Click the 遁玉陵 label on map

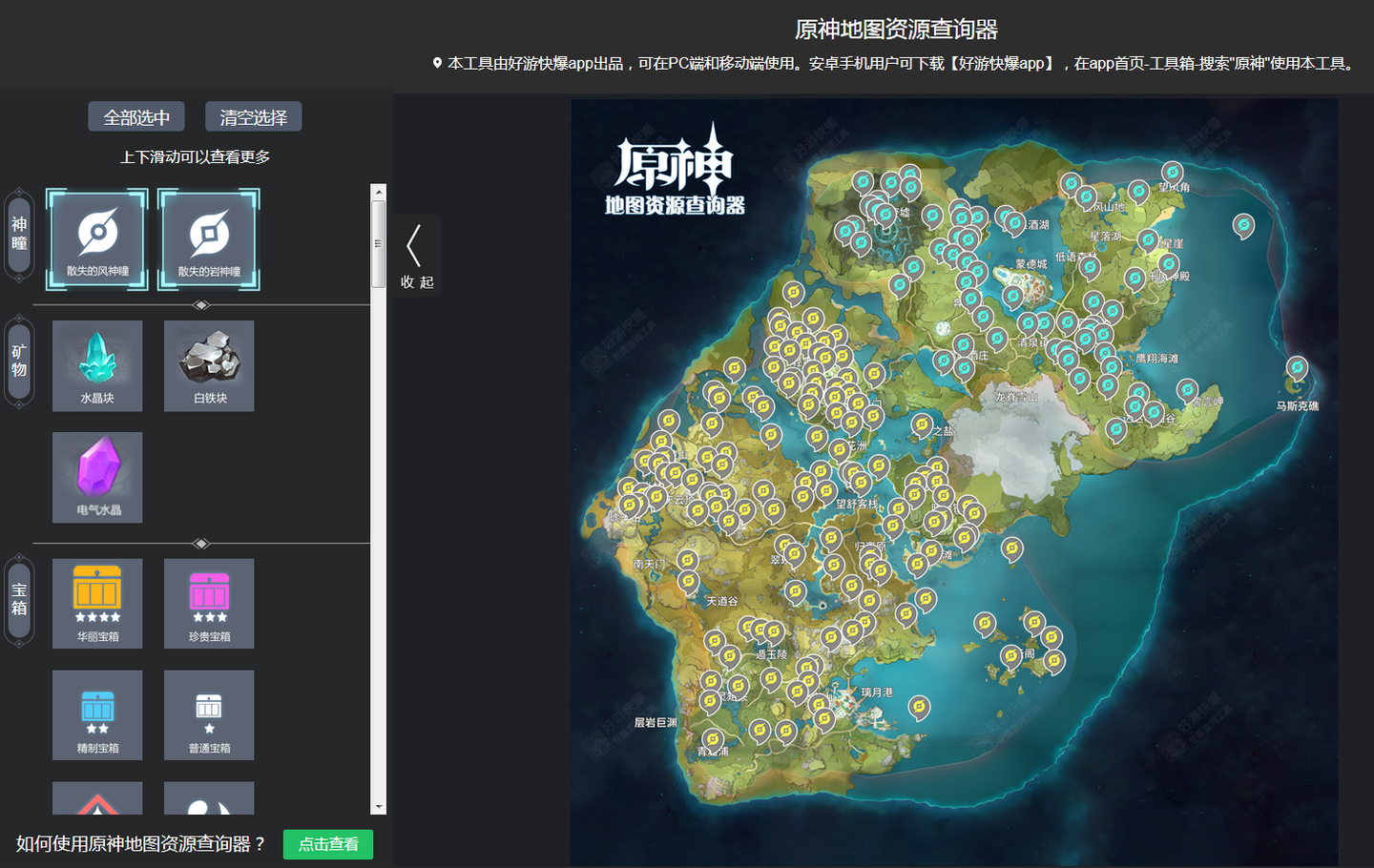pos(772,654)
